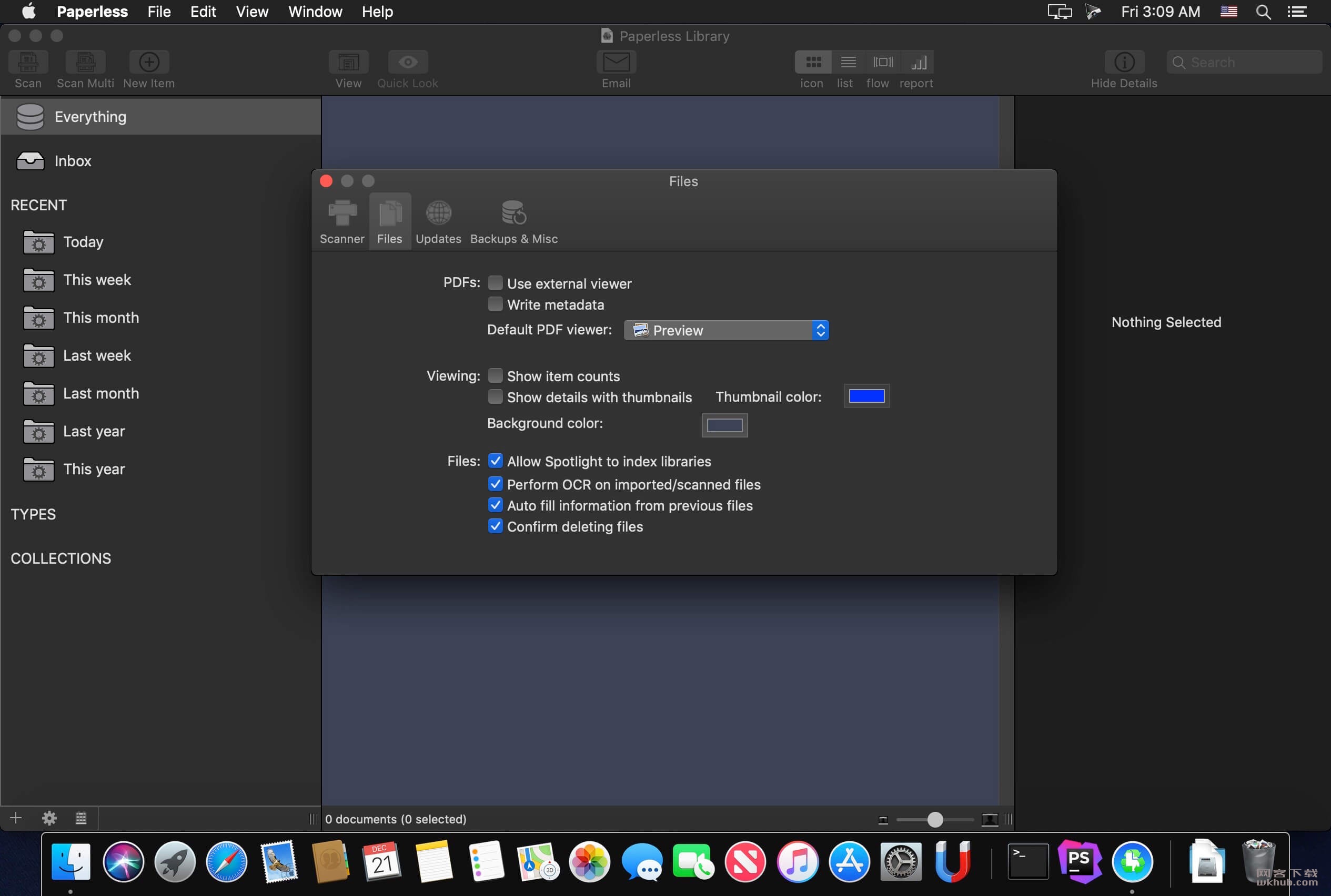The image size is (1331, 896).
Task: Switch to list view mode
Action: pyautogui.click(x=848, y=62)
